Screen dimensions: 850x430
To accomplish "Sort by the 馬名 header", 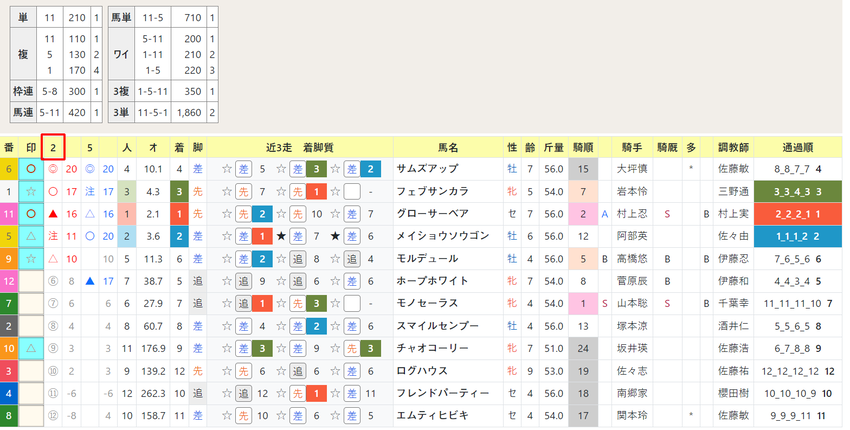I will tap(448, 147).
